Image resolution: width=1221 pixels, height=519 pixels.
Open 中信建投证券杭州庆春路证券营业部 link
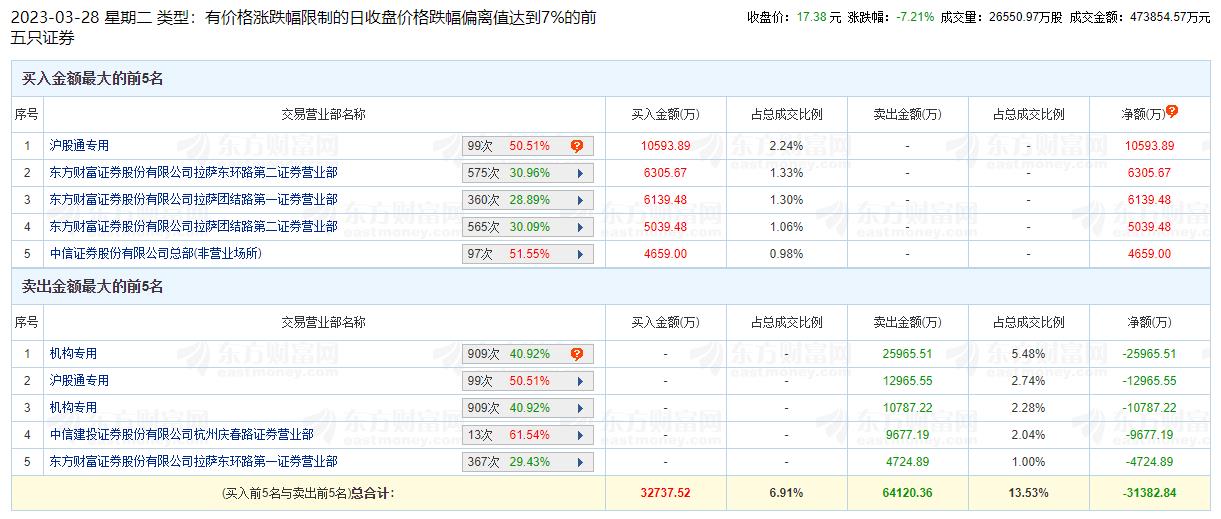pos(182,435)
